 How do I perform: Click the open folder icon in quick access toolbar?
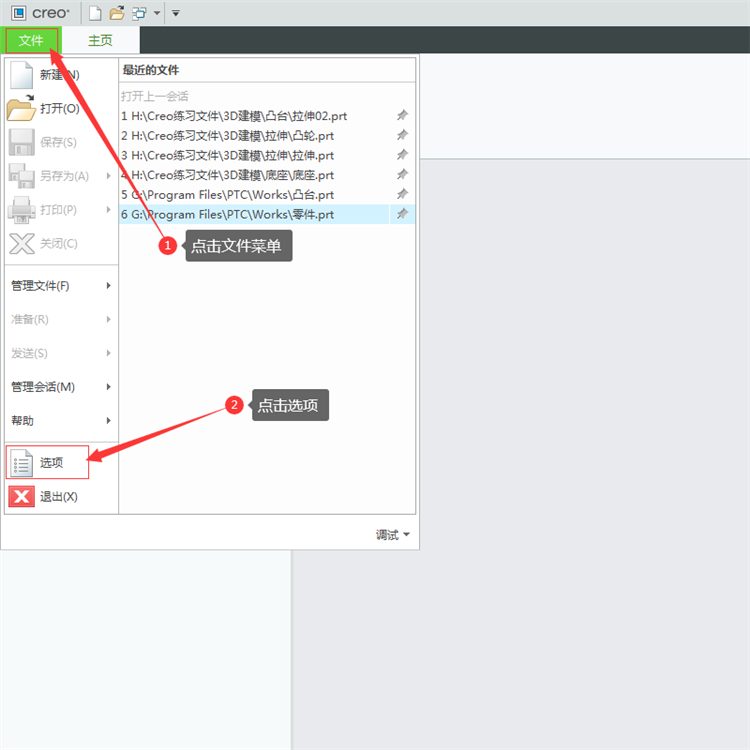pyautogui.click(x=117, y=13)
